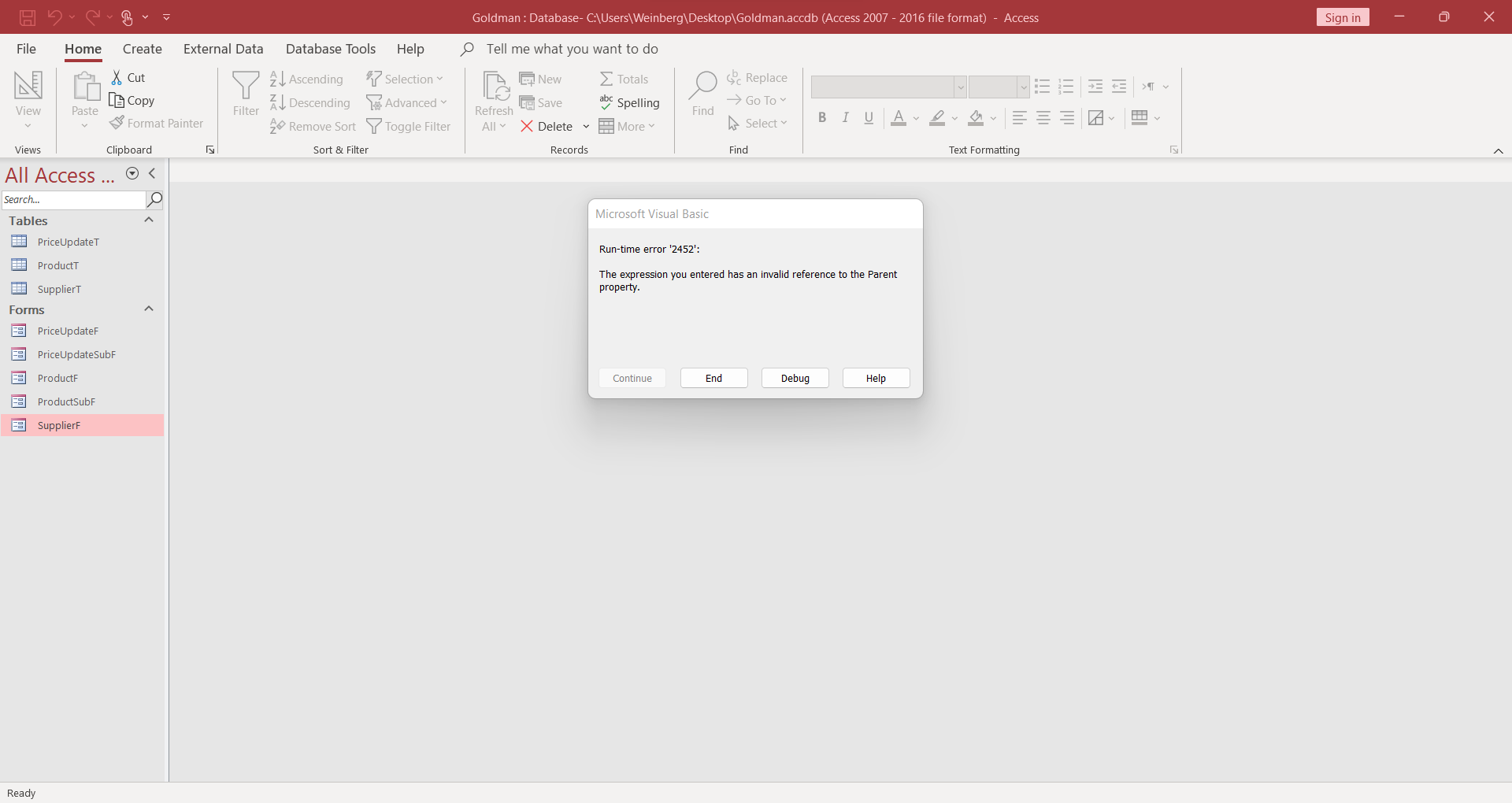
Task: Click the navigation pane search box
Action: [x=72, y=200]
